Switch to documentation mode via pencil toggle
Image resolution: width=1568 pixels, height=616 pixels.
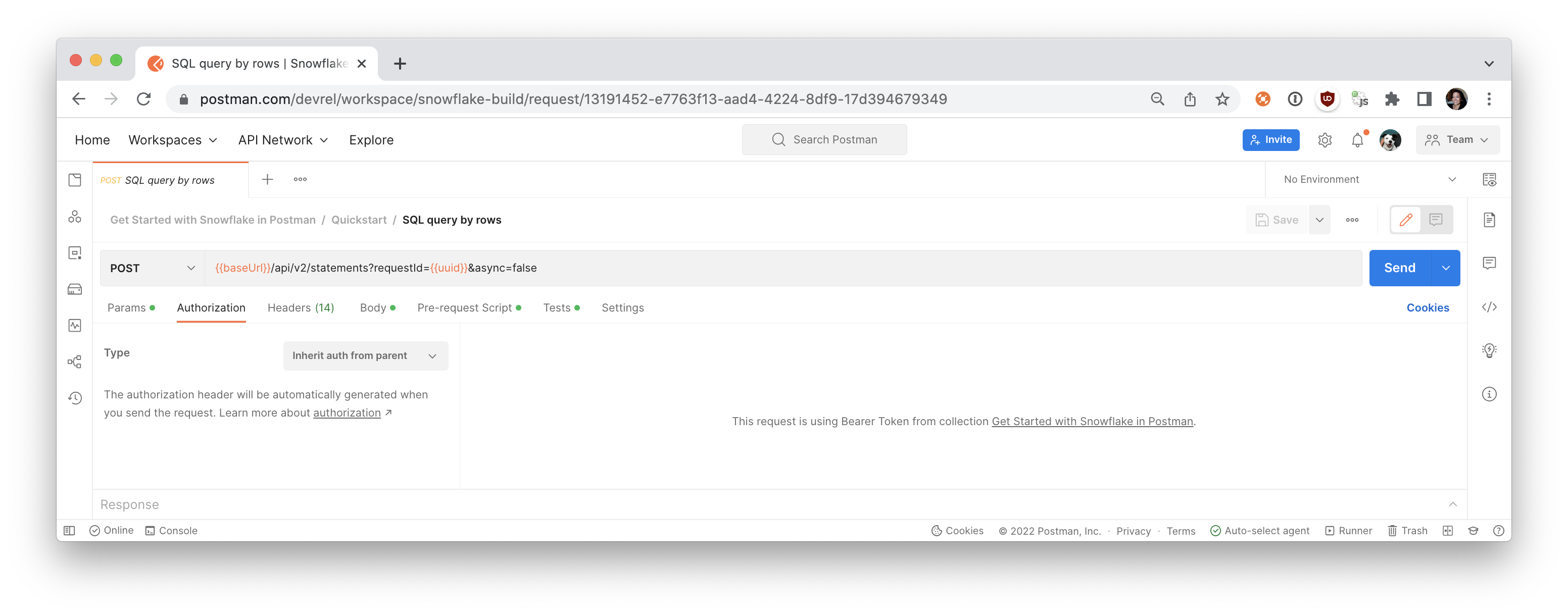point(1406,219)
